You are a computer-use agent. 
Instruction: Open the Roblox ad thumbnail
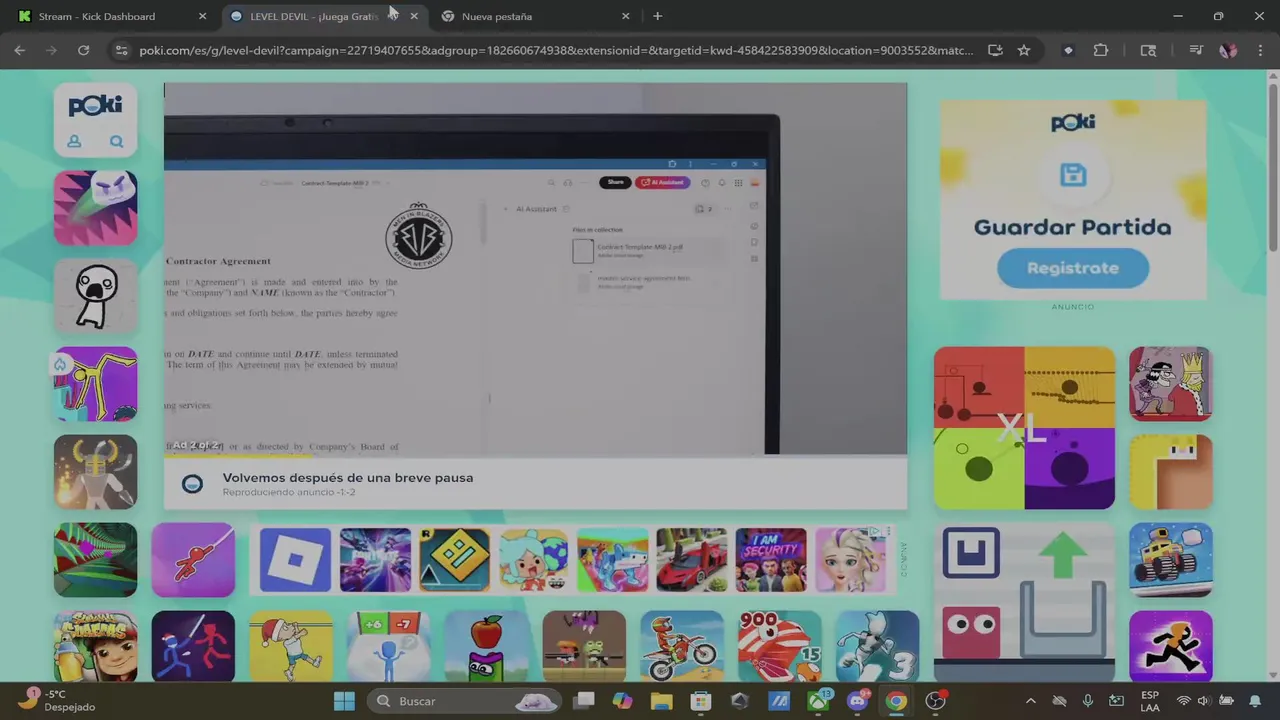295,560
